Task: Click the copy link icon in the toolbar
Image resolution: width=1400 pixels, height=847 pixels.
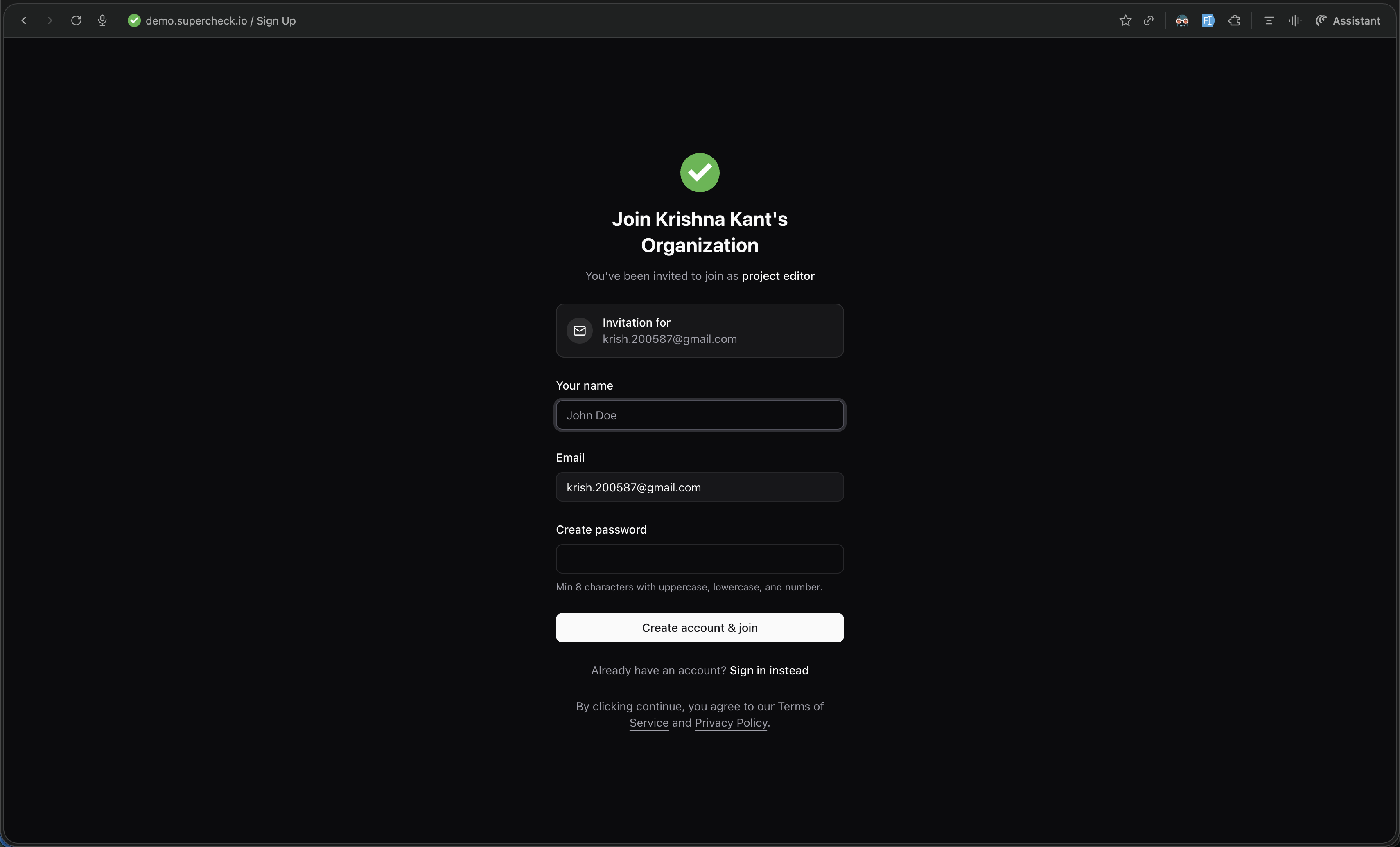Action: pyautogui.click(x=1149, y=20)
